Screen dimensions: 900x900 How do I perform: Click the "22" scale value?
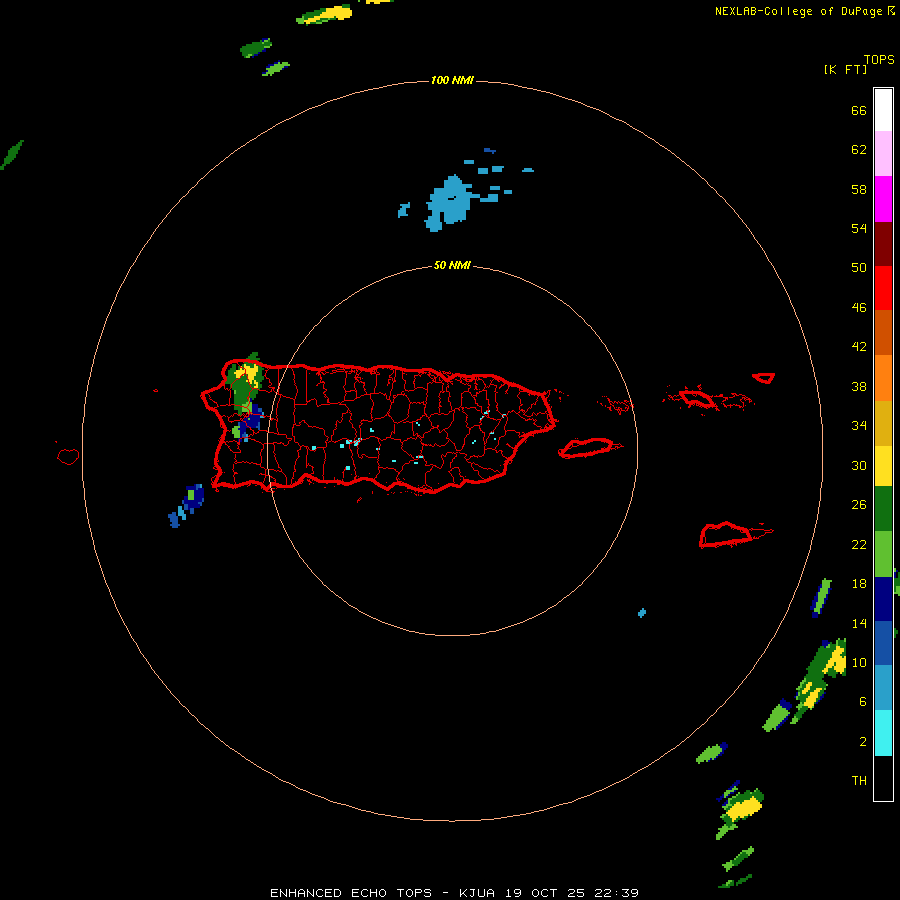click(x=859, y=544)
